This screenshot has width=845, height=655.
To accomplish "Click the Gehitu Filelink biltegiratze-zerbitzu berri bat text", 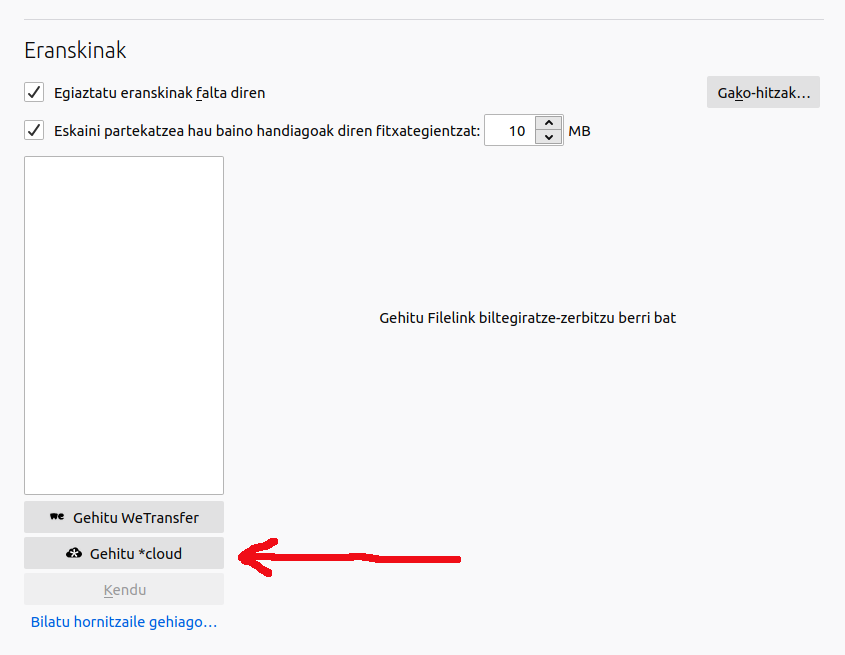I will 528,318.
